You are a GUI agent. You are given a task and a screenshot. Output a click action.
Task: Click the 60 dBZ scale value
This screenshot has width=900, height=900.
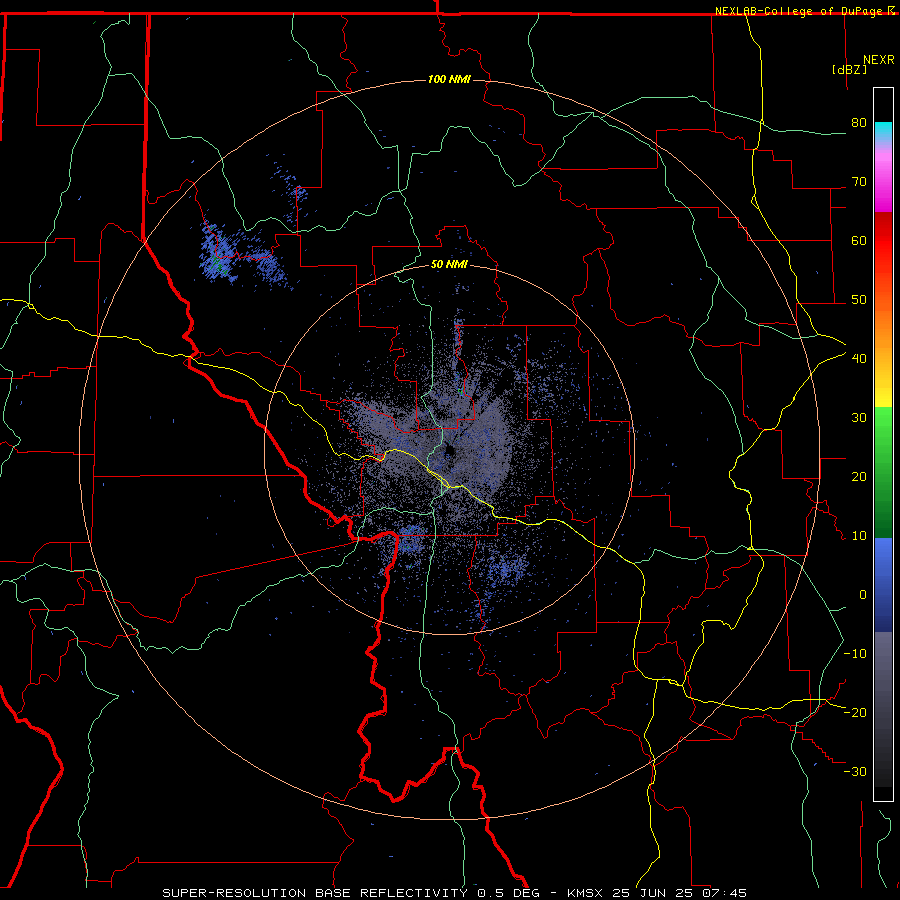(859, 240)
